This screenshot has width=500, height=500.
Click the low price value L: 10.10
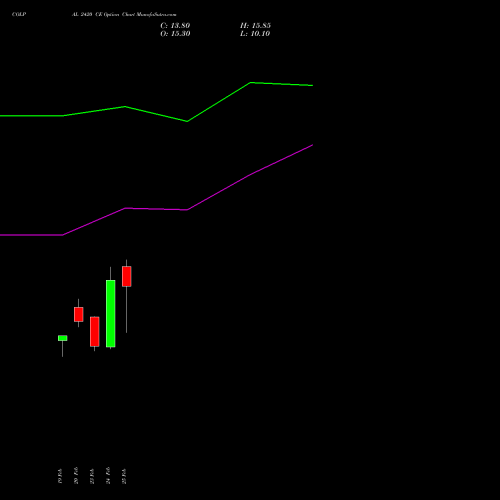[x=255, y=34]
